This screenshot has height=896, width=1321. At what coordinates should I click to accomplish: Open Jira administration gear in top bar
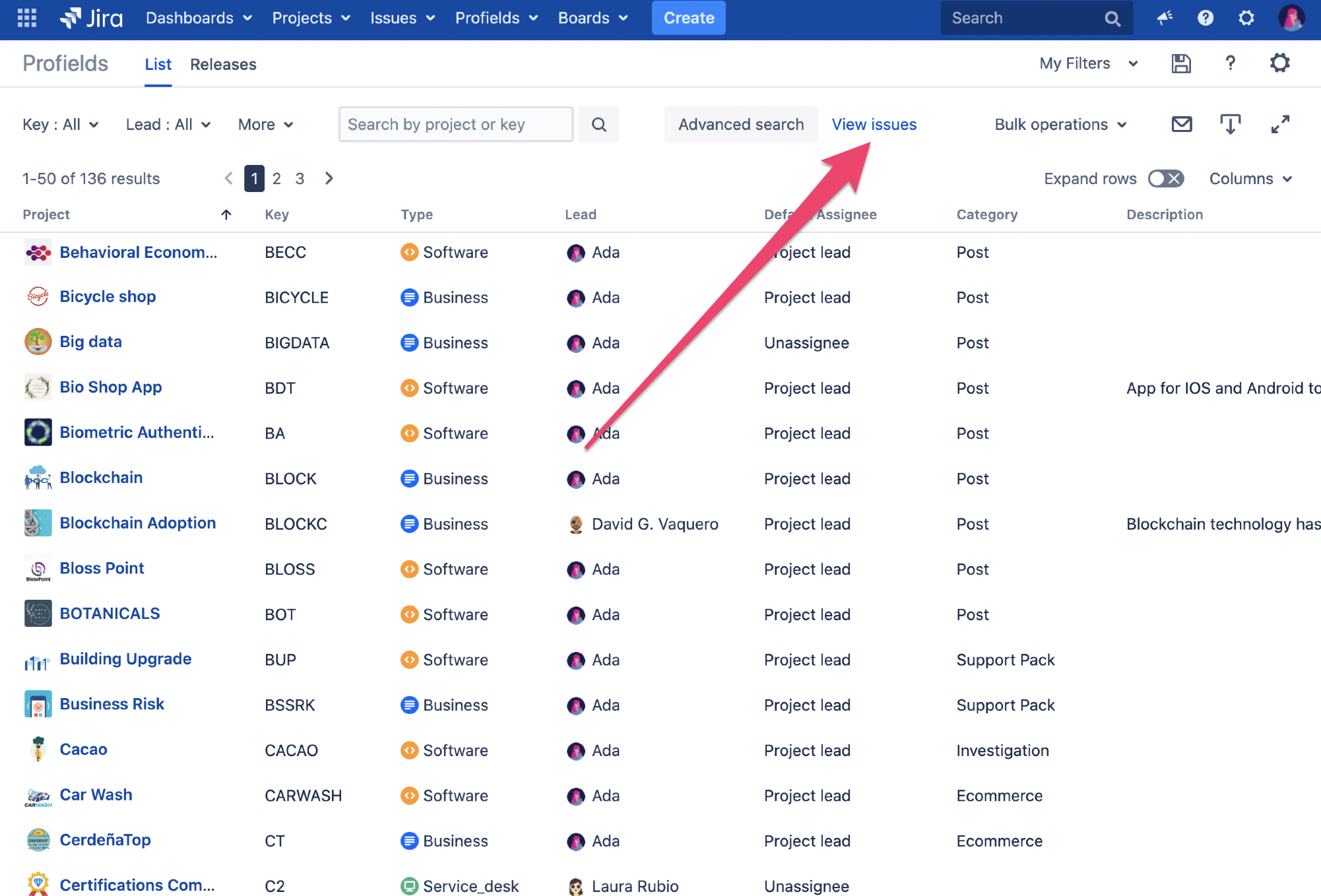coord(1246,18)
